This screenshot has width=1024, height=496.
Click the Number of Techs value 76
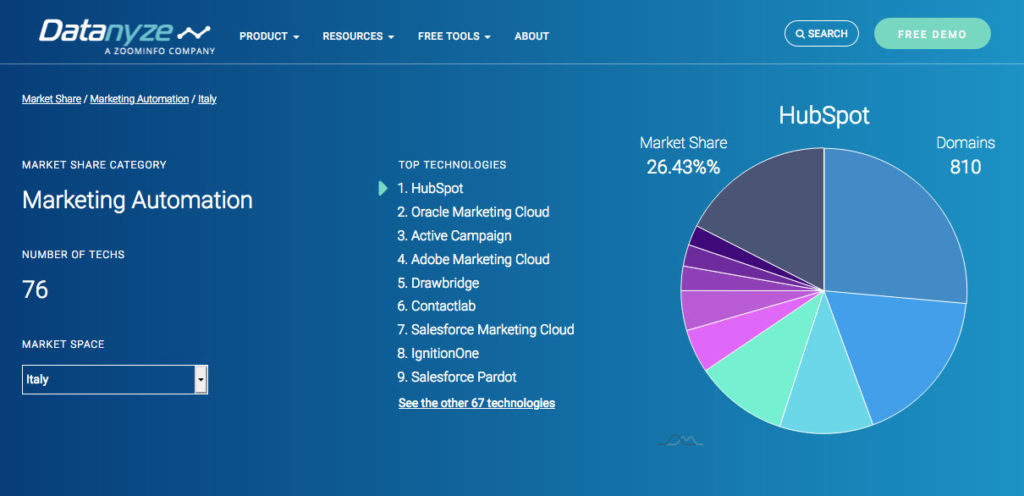(x=35, y=289)
